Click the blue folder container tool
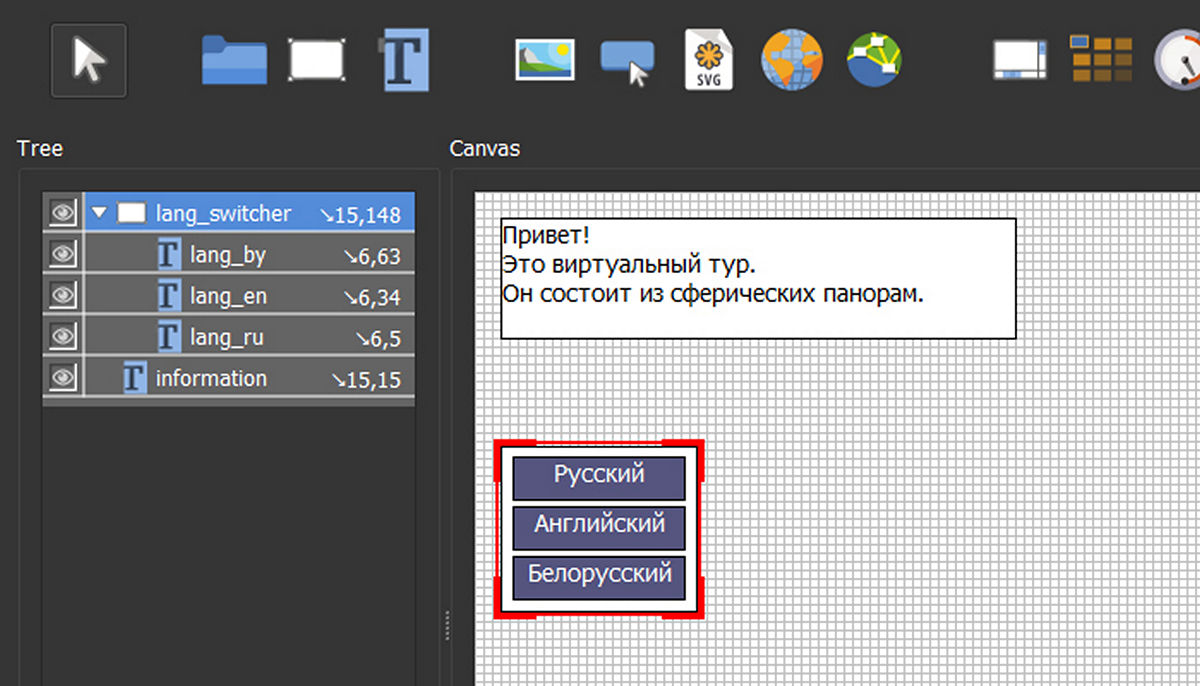The height and width of the screenshot is (686, 1200). (234, 60)
